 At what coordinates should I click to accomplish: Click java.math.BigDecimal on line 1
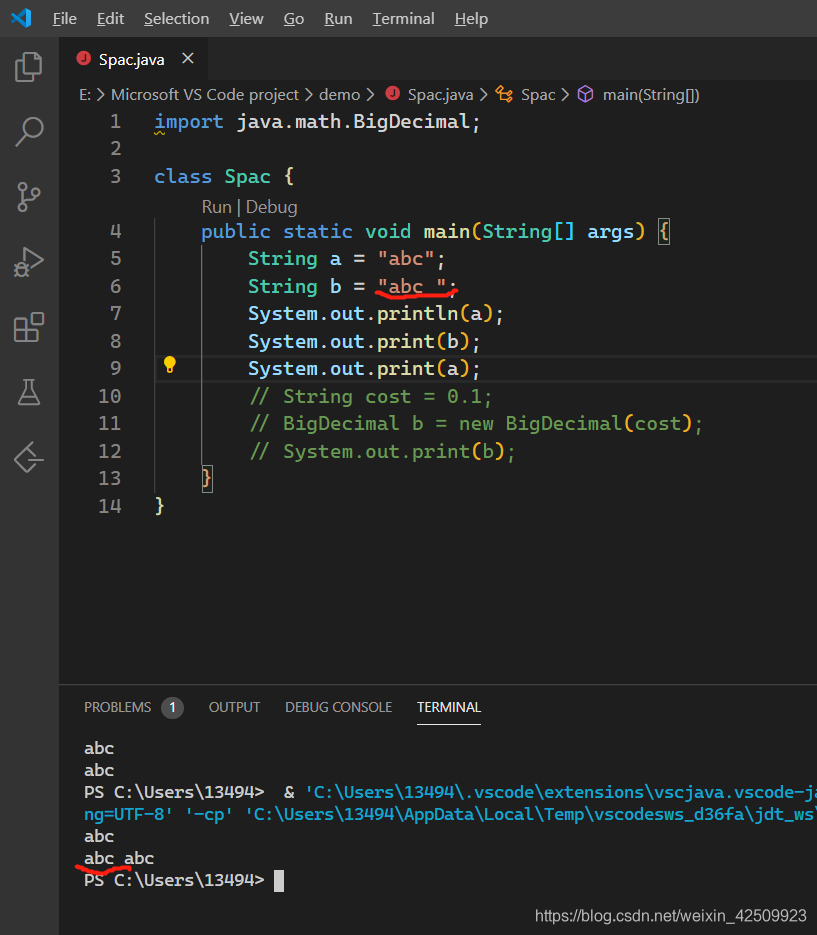[353, 122]
